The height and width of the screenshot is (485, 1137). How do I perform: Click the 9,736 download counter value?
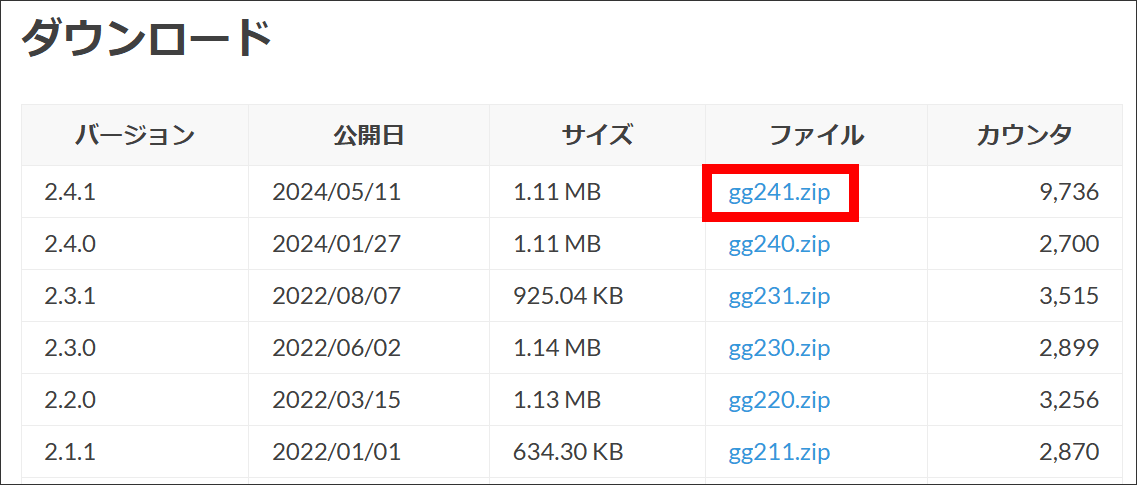(1069, 192)
